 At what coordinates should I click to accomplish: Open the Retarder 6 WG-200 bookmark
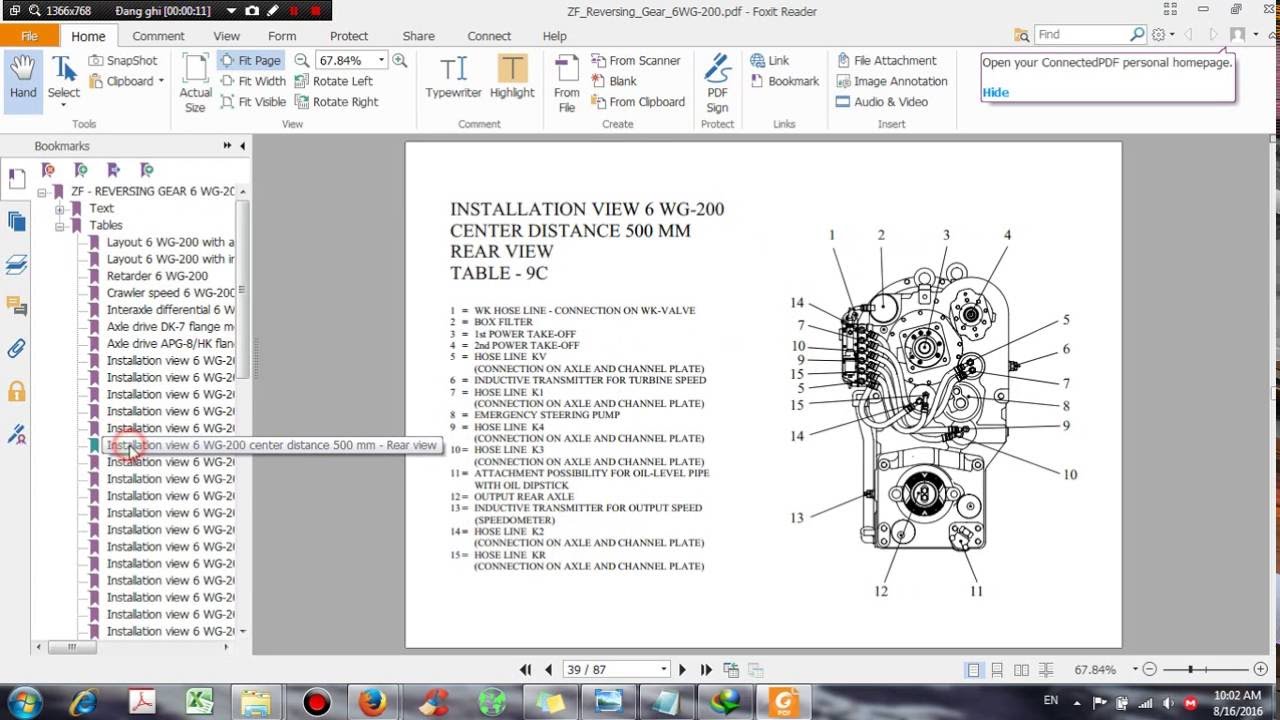coord(157,276)
